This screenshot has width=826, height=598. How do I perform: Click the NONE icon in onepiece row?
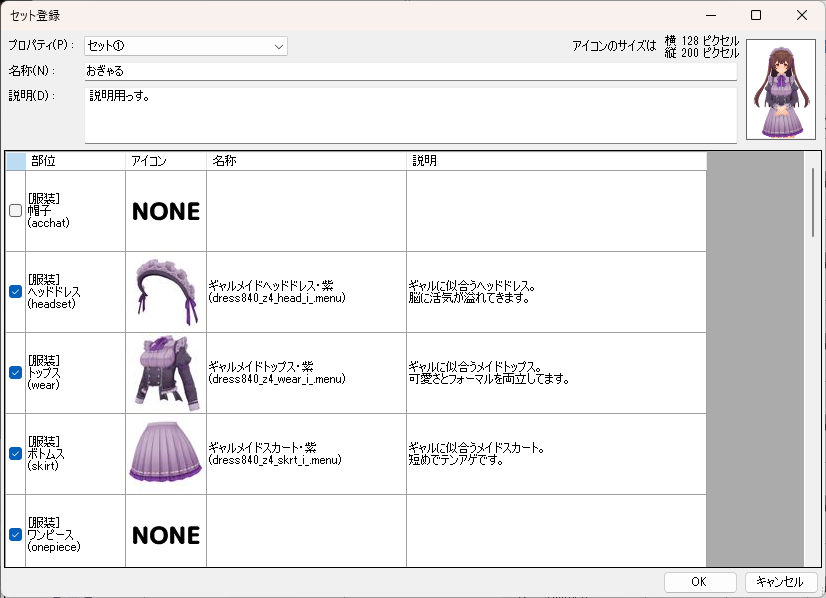pyautogui.click(x=165, y=535)
